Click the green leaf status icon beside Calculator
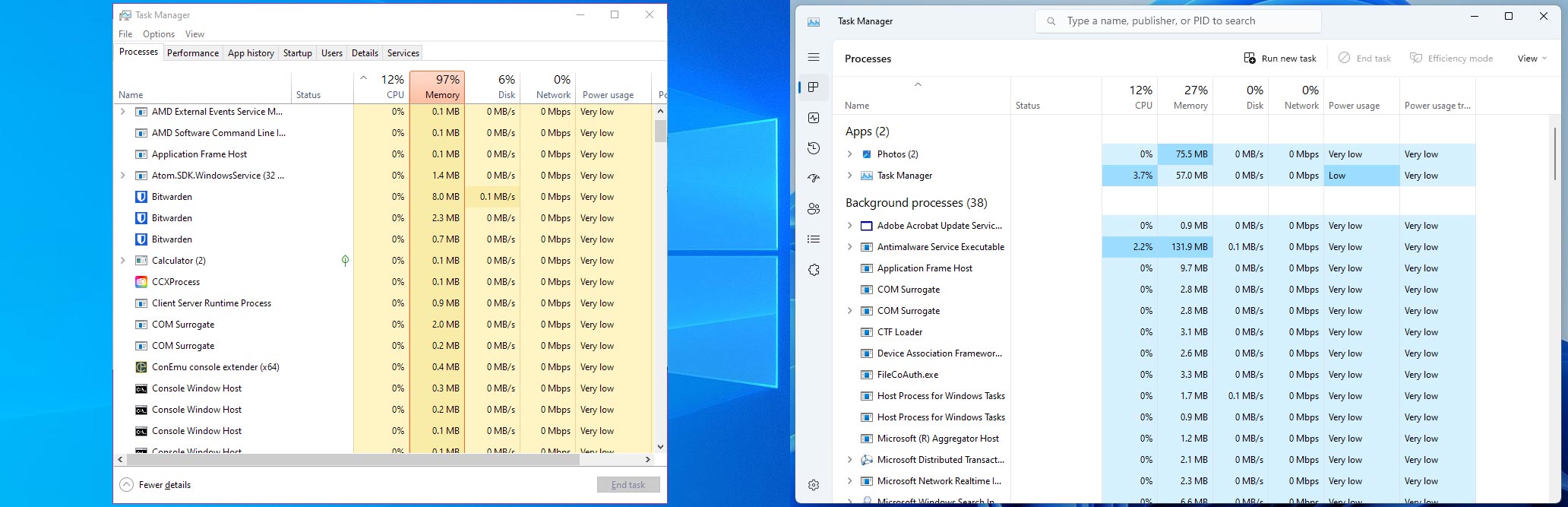1568x507 pixels. point(345,261)
